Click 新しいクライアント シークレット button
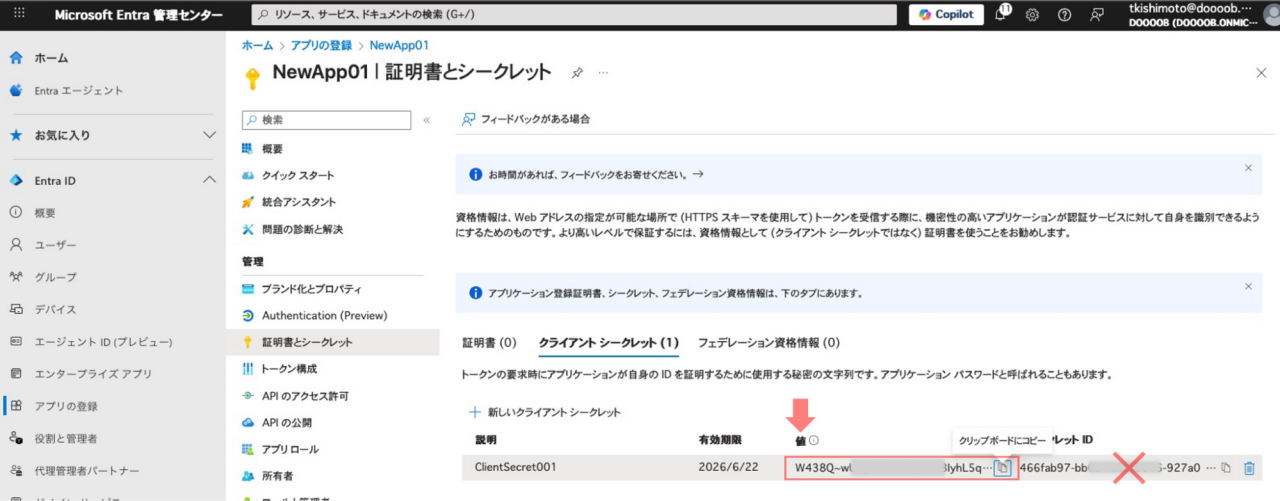1280x501 pixels. [545, 412]
